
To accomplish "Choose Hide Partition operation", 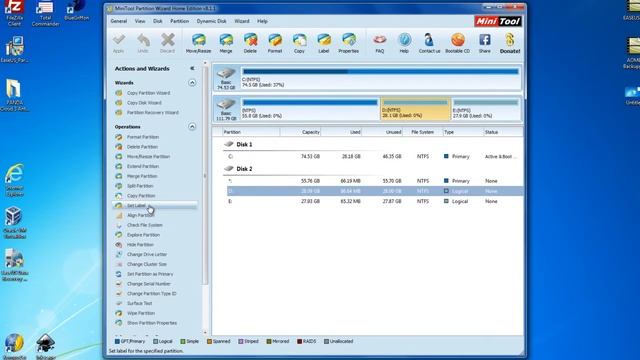I will tap(140, 245).
